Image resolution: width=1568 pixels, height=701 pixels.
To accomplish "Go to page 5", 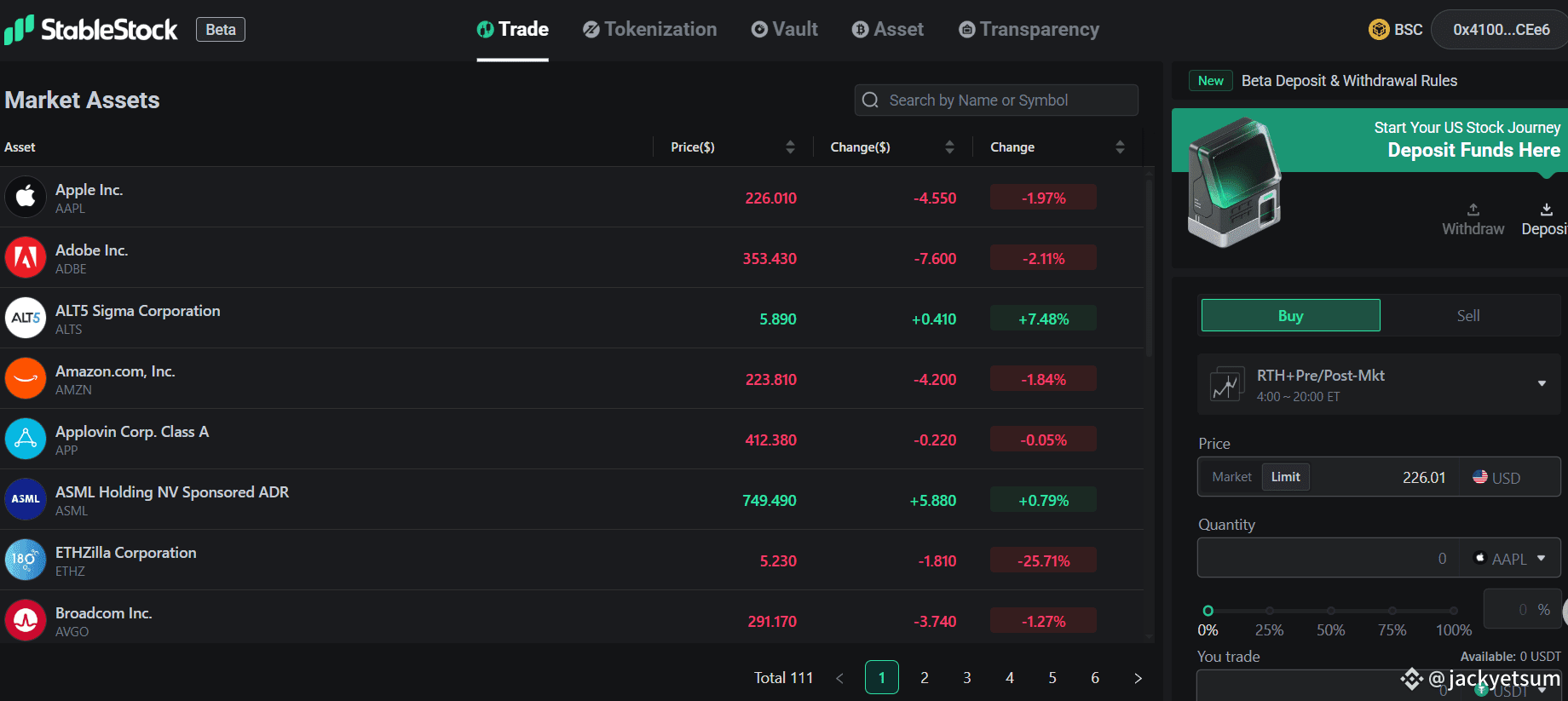I will coord(1052,678).
